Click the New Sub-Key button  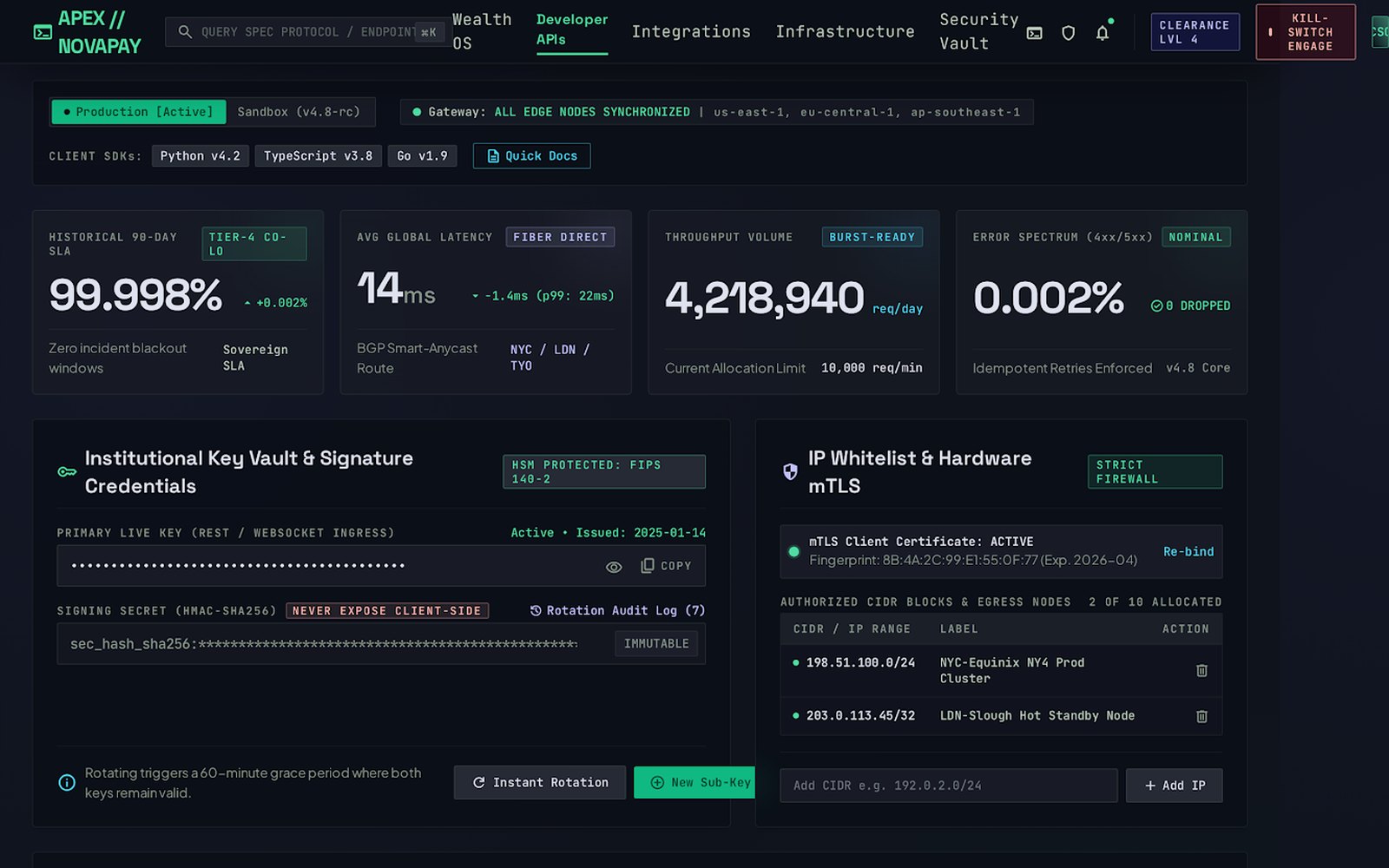click(x=694, y=783)
